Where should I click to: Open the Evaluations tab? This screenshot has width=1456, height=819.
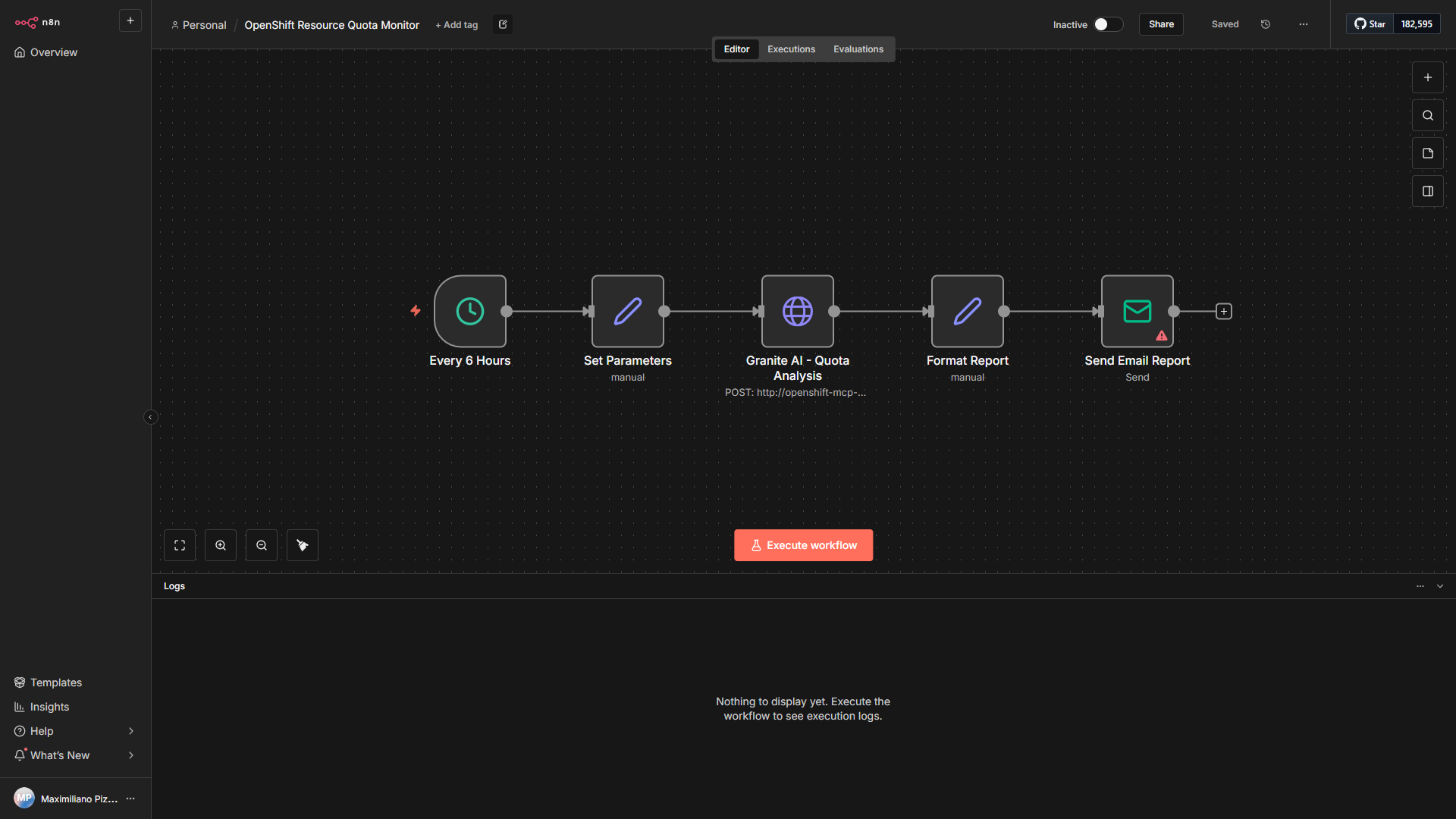858,49
